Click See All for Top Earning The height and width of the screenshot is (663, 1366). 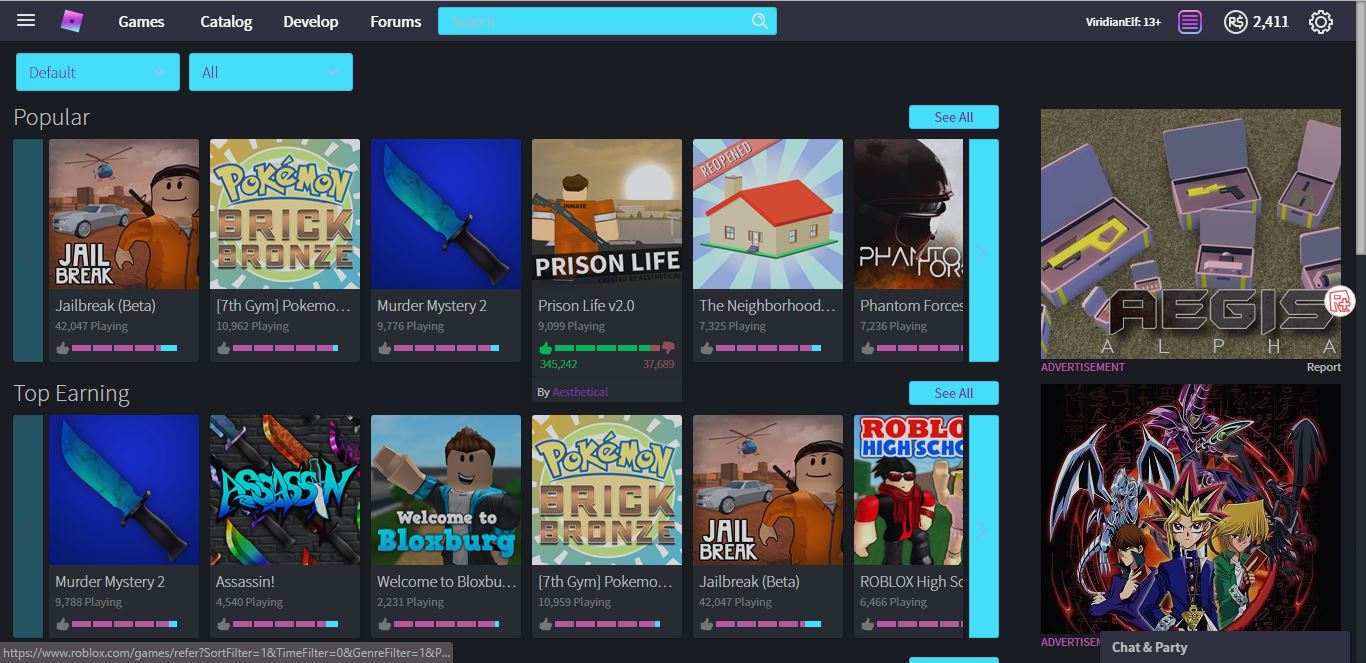pyautogui.click(x=954, y=393)
